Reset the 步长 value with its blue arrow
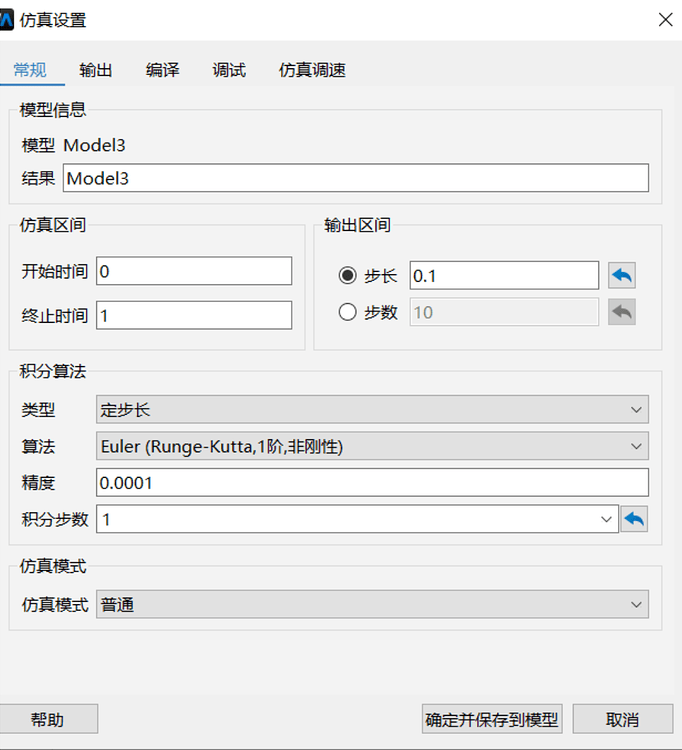The image size is (682, 750). 622,276
